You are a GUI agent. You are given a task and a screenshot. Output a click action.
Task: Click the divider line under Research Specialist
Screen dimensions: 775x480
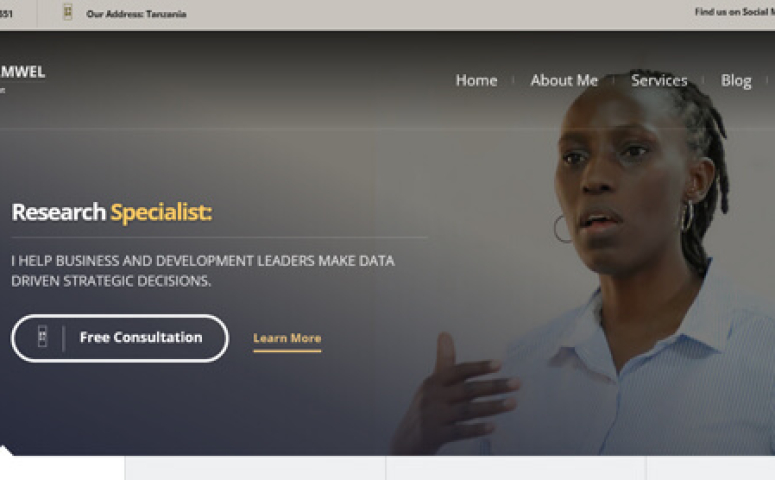[x=219, y=238]
